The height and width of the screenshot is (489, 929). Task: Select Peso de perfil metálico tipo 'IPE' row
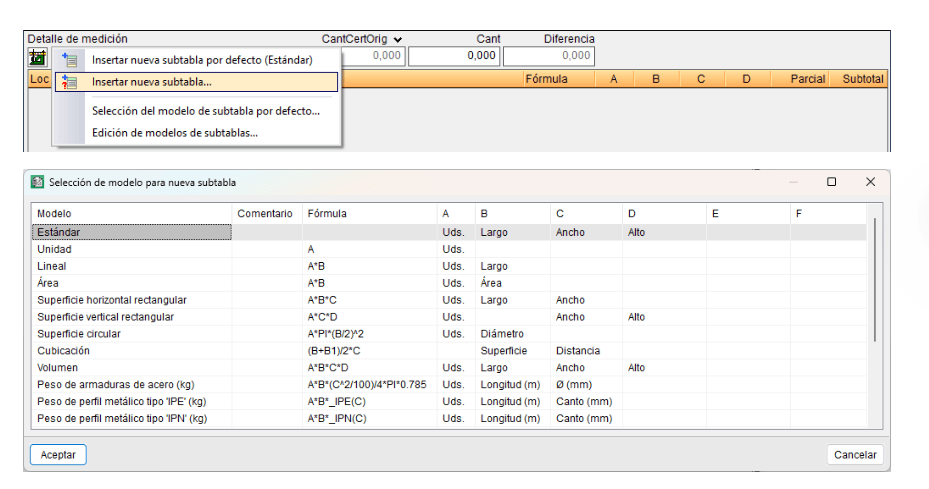click(449, 401)
